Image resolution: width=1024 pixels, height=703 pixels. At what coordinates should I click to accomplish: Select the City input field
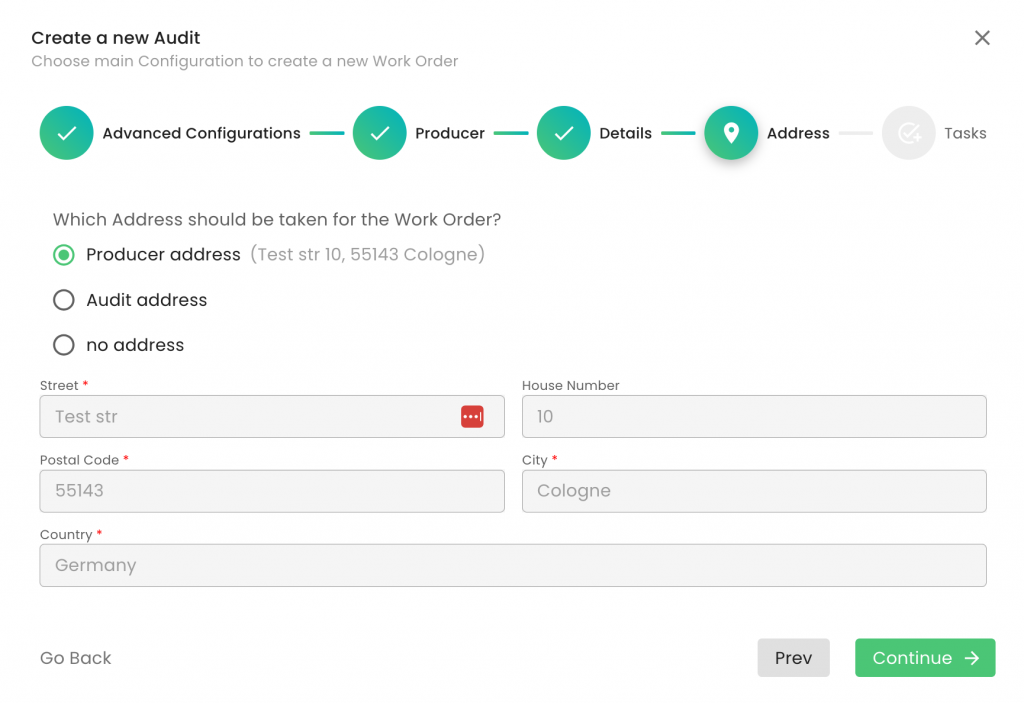point(754,491)
